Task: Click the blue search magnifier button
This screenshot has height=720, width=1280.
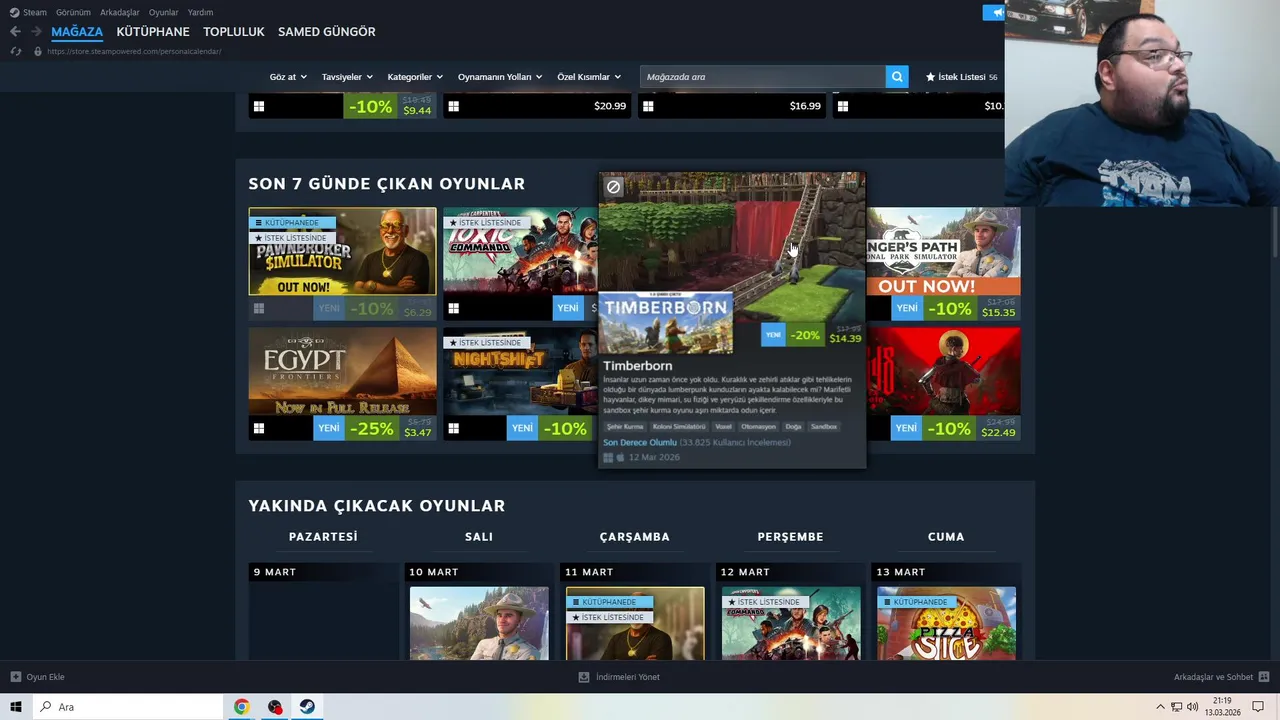Action: point(897,77)
